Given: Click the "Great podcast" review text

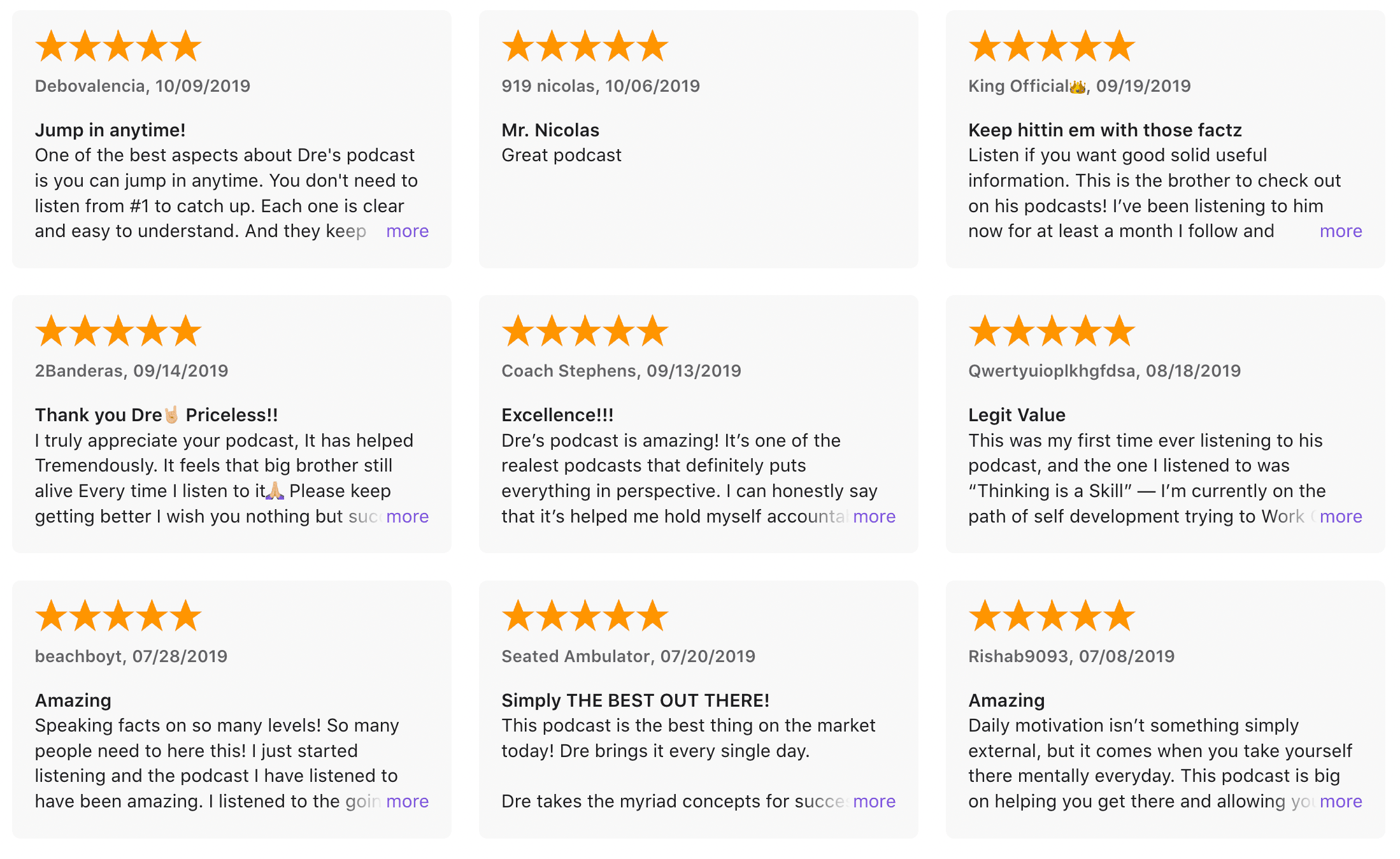Looking at the screenshot, I should tap(561, 155).
